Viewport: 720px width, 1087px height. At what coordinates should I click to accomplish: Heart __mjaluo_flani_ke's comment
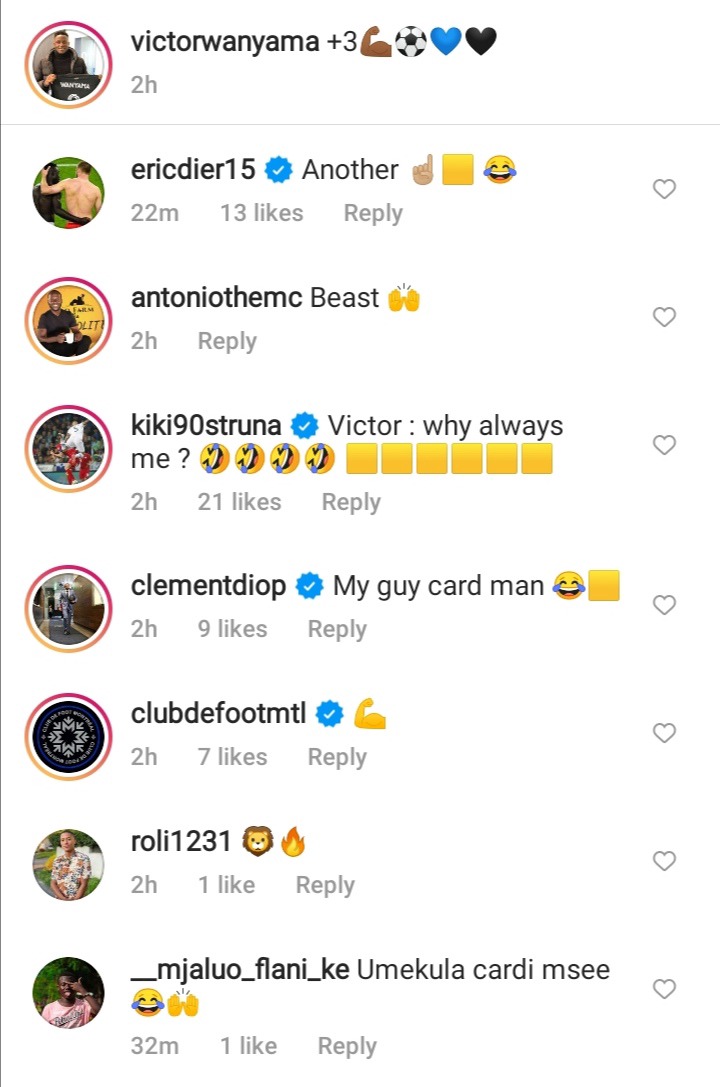[x=664, y=989]
